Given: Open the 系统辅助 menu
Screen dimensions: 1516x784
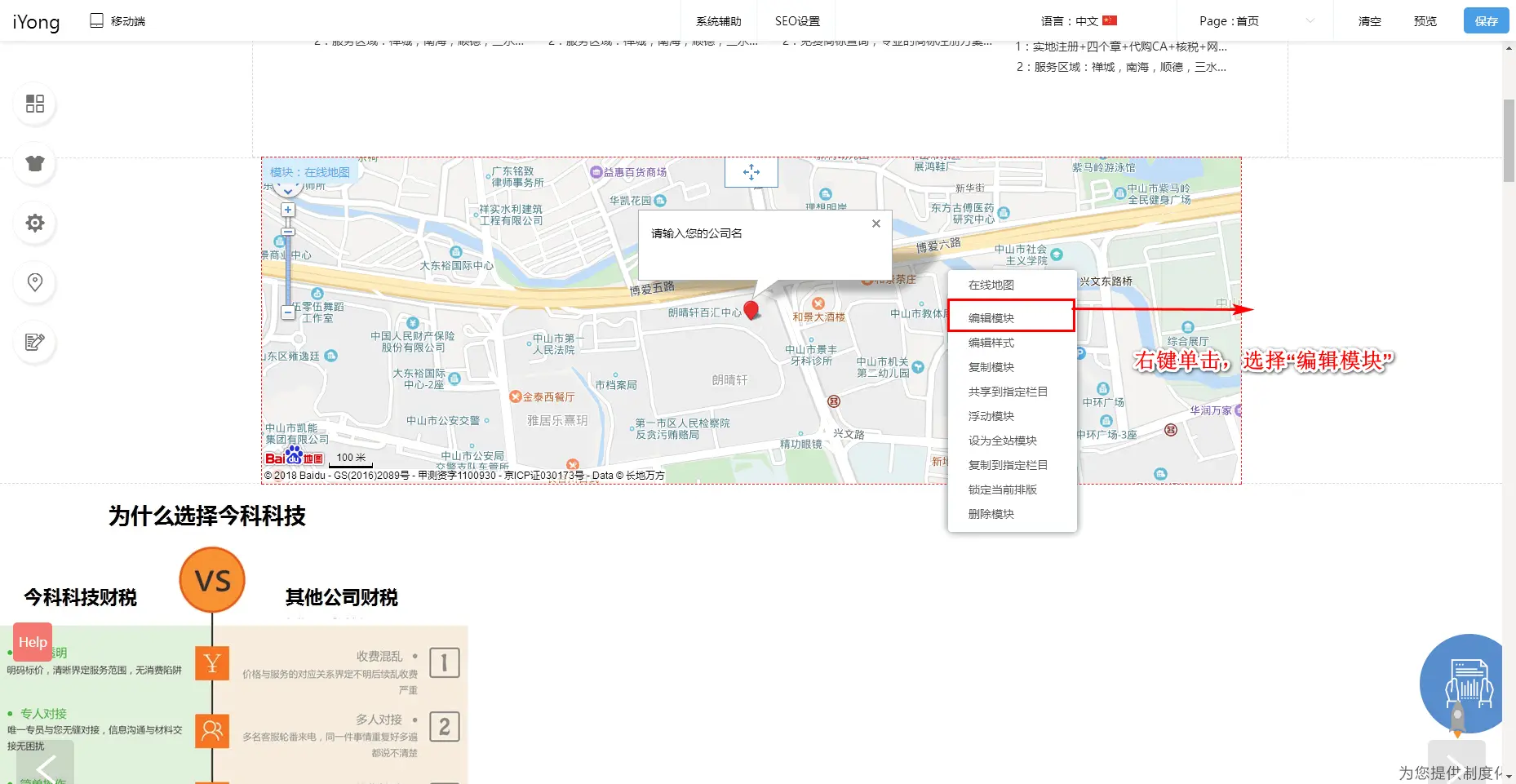Looking at the screenshot, I should pyautogui.click(x=718, y=21).
